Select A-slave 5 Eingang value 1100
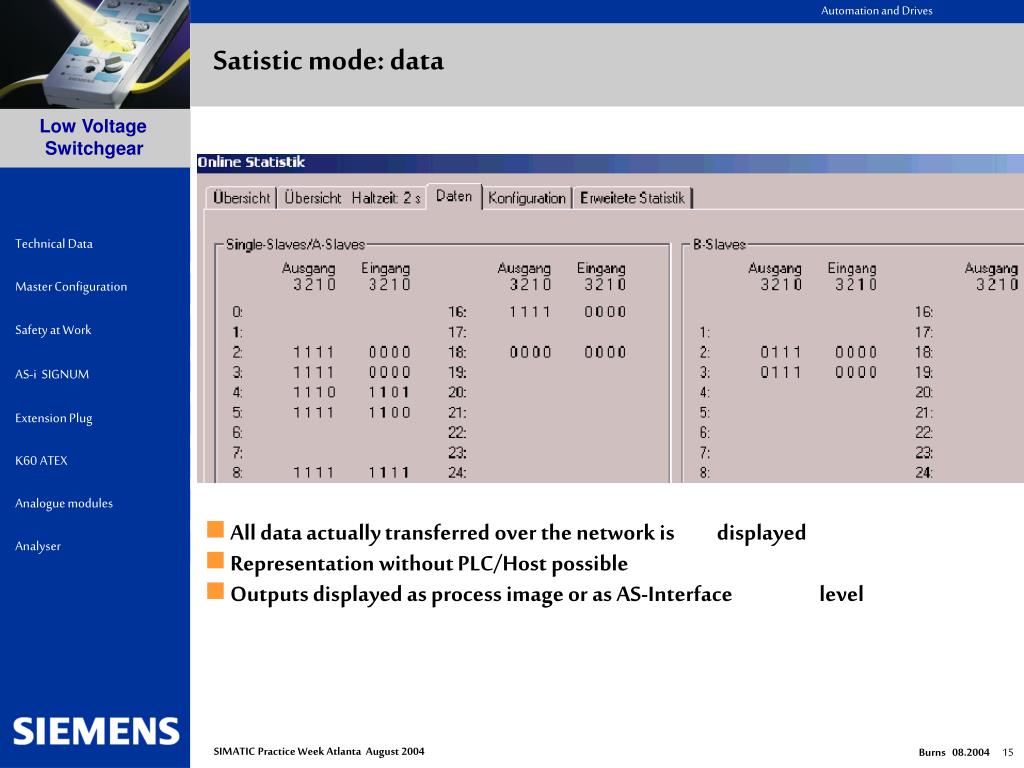Screen dimensions: 1024x768 coord(389,413)
